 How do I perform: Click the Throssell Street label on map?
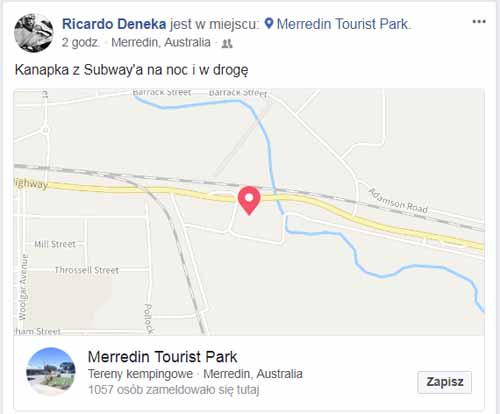(x=87, y=270)
